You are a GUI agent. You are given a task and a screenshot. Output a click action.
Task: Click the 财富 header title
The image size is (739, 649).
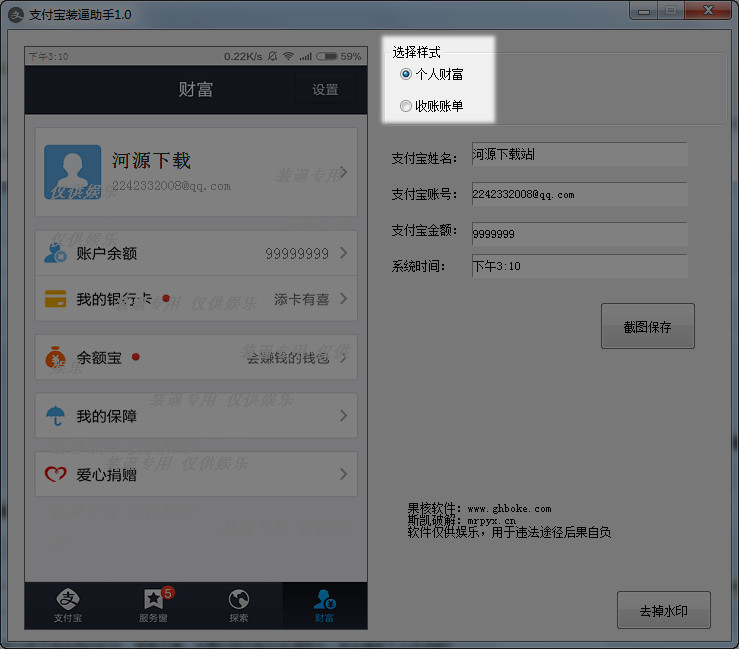tap(196, 89)
